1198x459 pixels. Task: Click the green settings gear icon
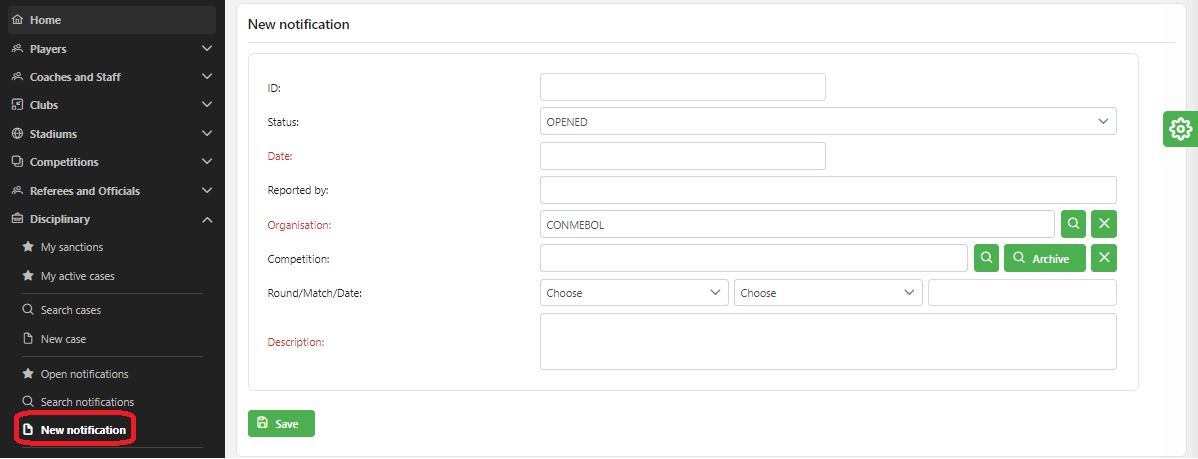[1180, 129]
